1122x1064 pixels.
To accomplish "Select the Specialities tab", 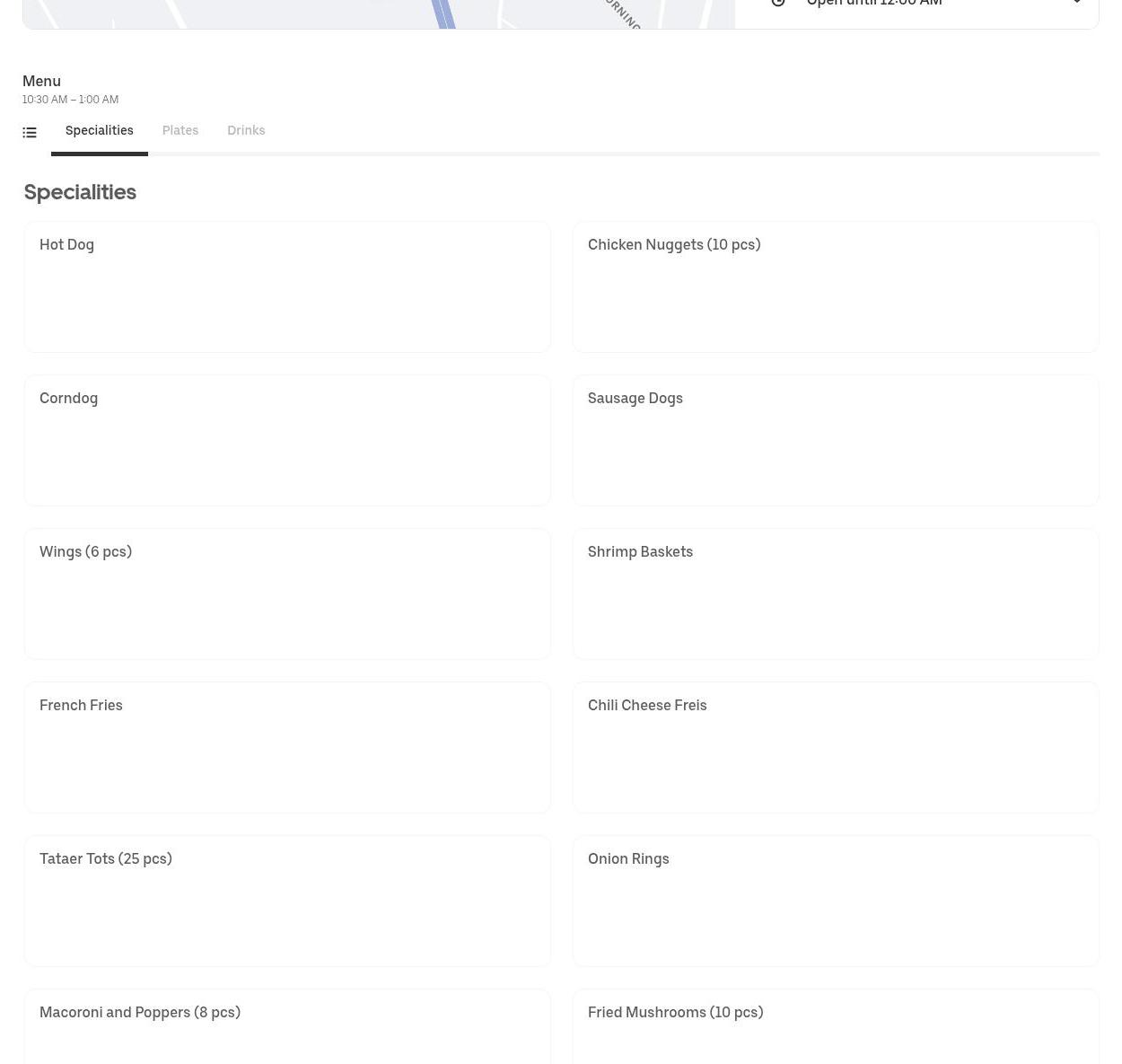I will 100,131.
